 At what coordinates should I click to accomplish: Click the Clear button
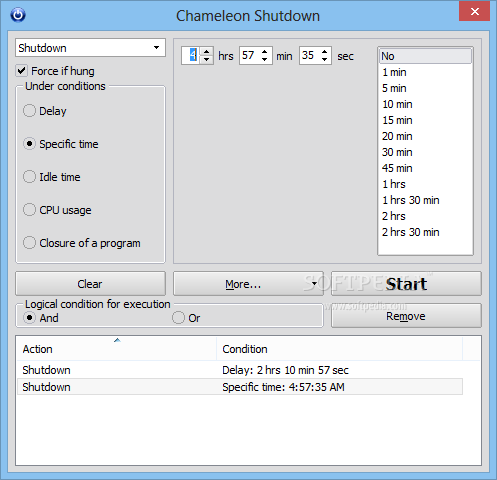pos(90,284)
